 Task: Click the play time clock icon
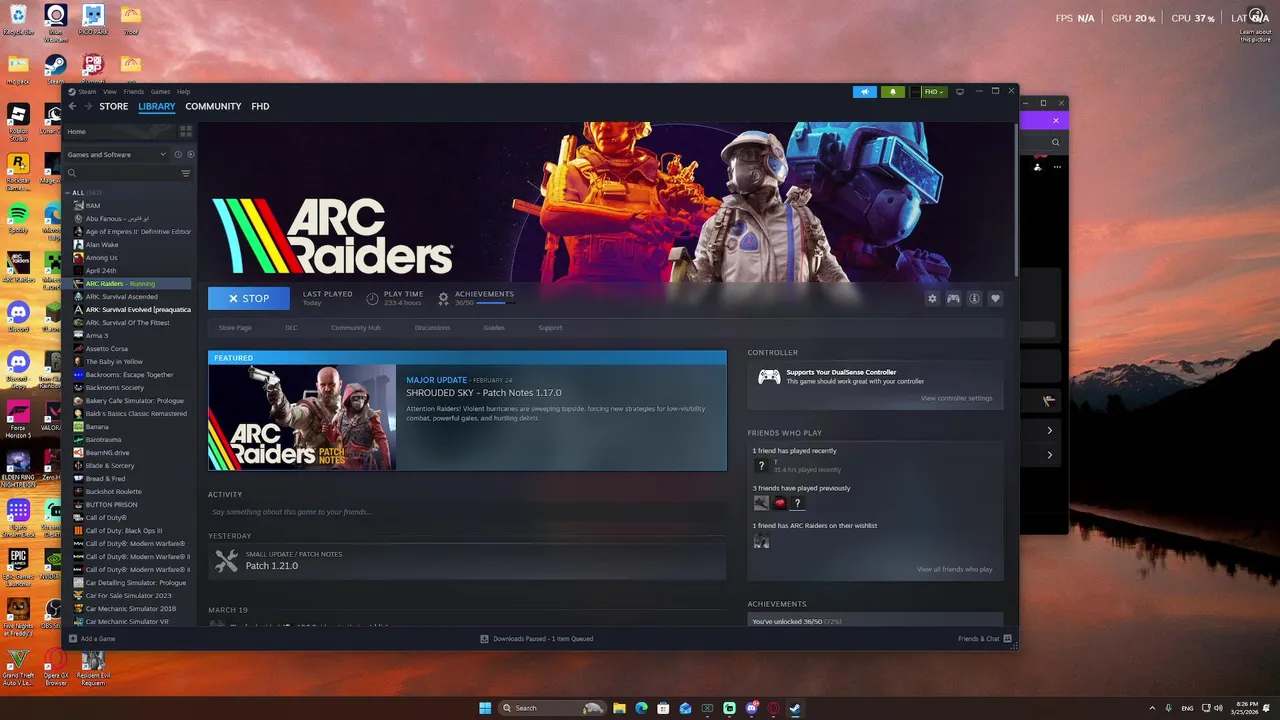pyautogui.click(x=373, y=298)
